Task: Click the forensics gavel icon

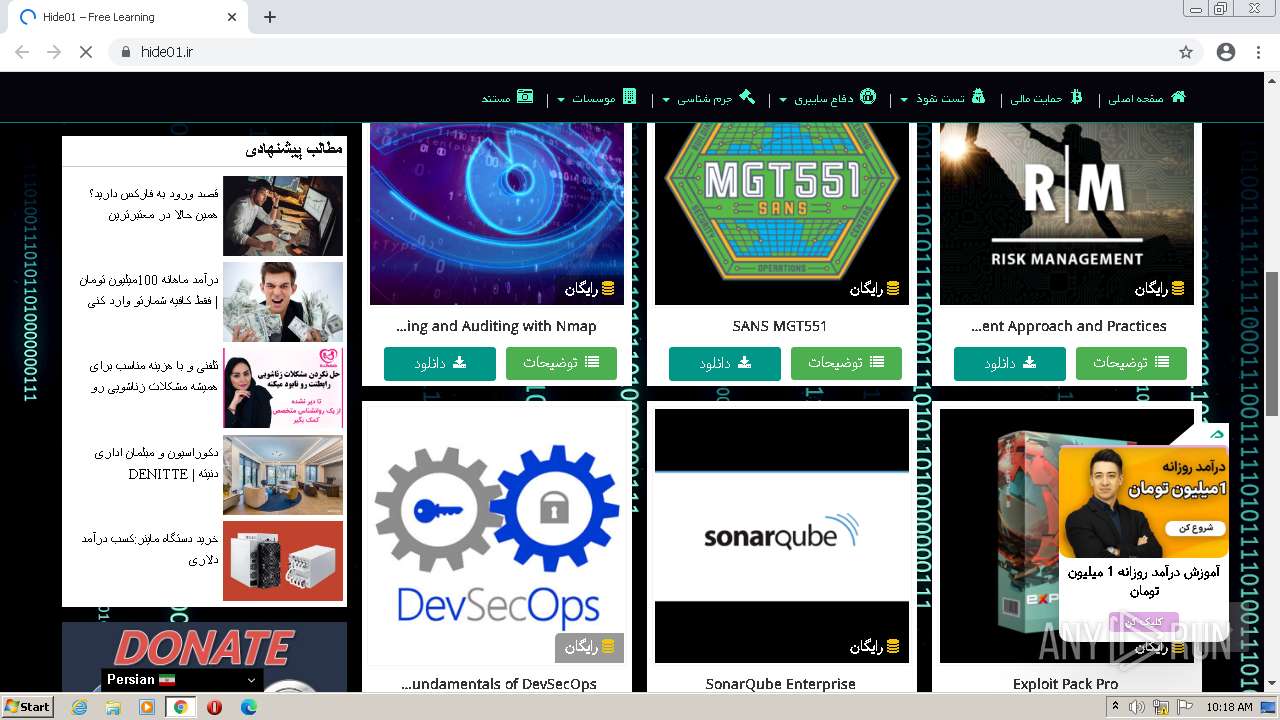Action: pyautogui.click(x=746, y=97)
